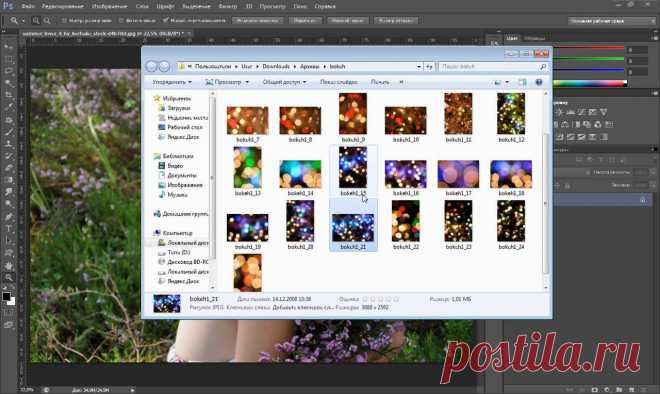The image size is (660, 394).
Task: Click the Zoom tool in left toolbar
Action: pyautogui.click(x=8, y=277)
